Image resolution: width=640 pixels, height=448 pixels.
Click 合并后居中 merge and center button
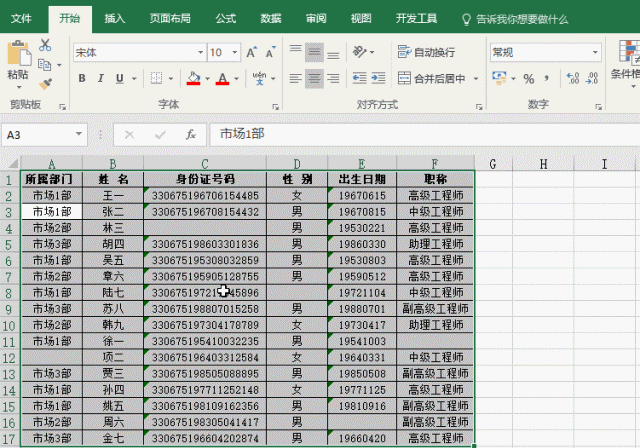point(431,78)
